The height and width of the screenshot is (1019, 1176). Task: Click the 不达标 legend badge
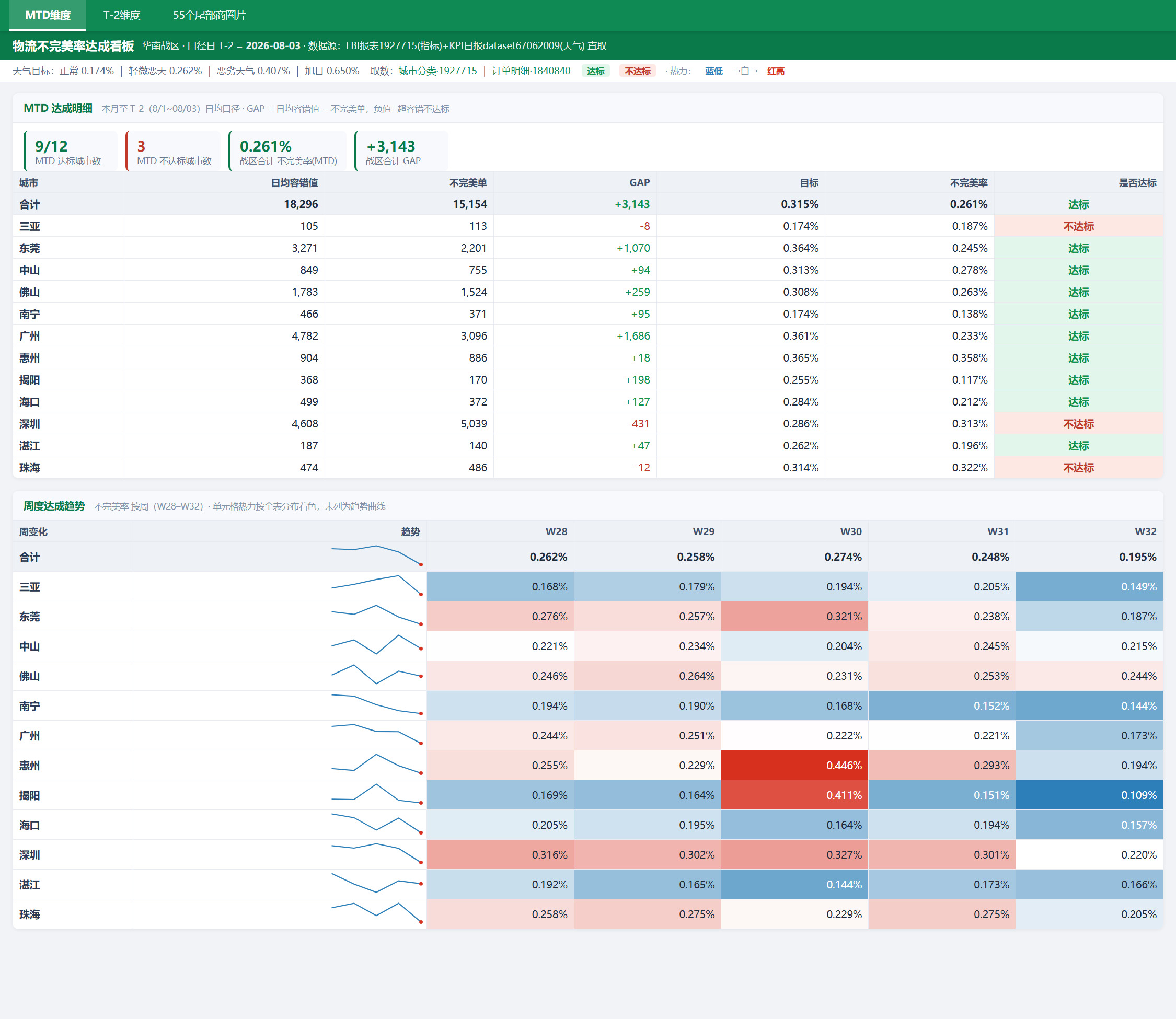pos(638,71)
